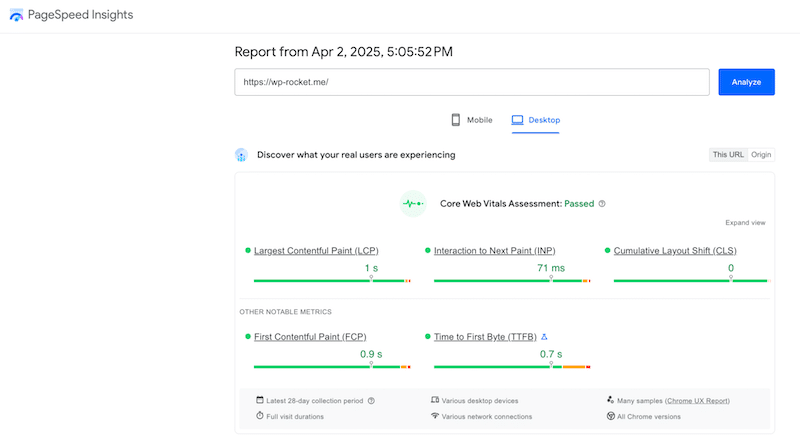
Task: Click the "Full visit durations" text
Action: [x=295, y=416]
